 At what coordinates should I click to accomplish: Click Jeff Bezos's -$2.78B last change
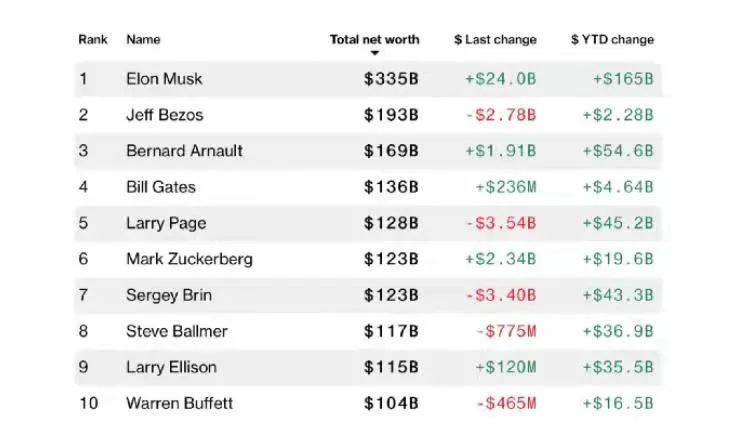[500, 115]
